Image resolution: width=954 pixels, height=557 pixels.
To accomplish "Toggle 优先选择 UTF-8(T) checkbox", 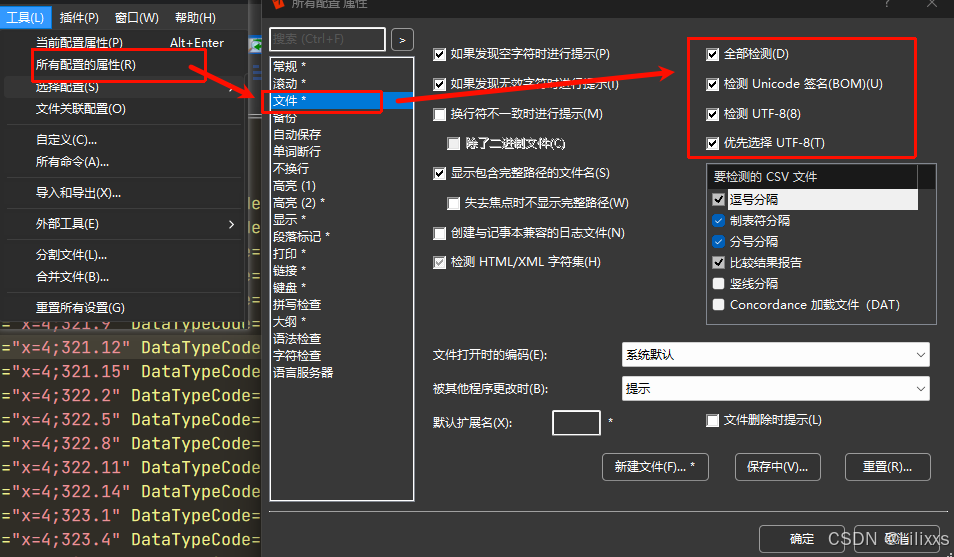I will [x=712, y=143].
